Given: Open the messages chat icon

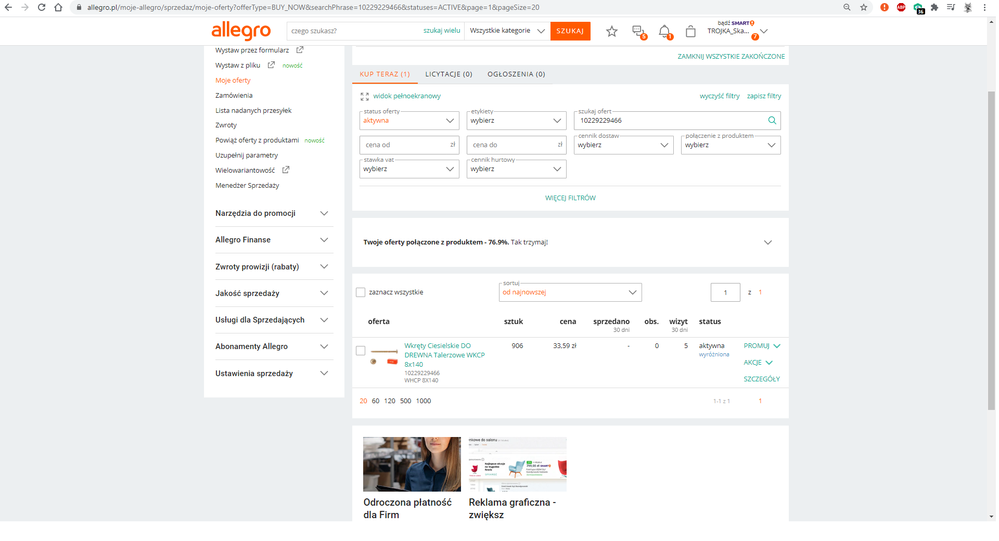Looking at the screenshot, I should pyautogui.click(x=638, y=32).
